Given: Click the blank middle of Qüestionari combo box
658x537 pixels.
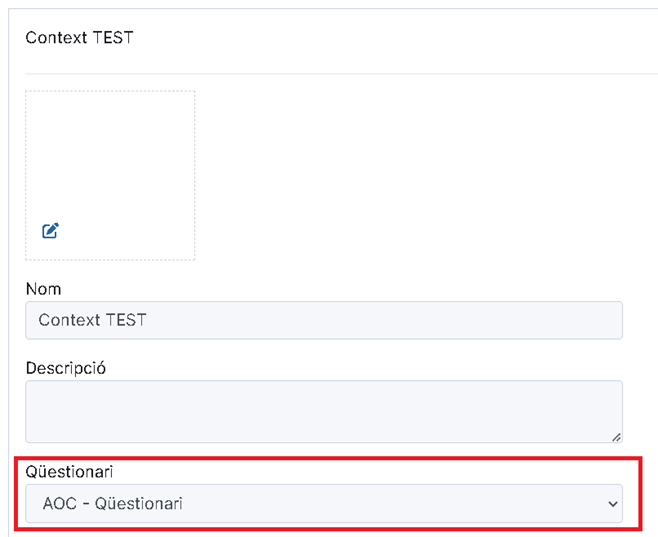Looking at the screenshot, I should point(378,503).
